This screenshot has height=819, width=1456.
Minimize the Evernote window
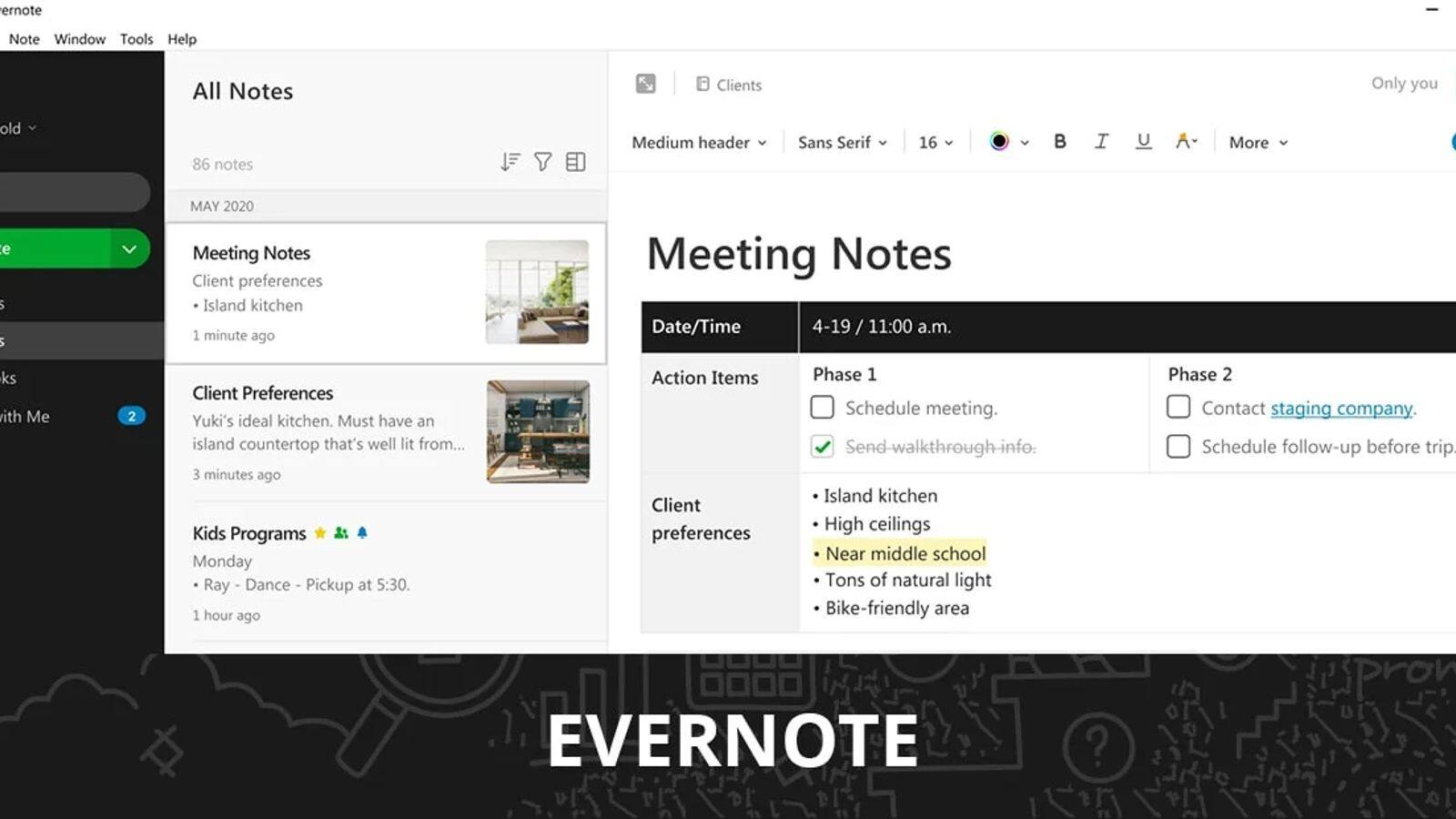pos(1431,9)
